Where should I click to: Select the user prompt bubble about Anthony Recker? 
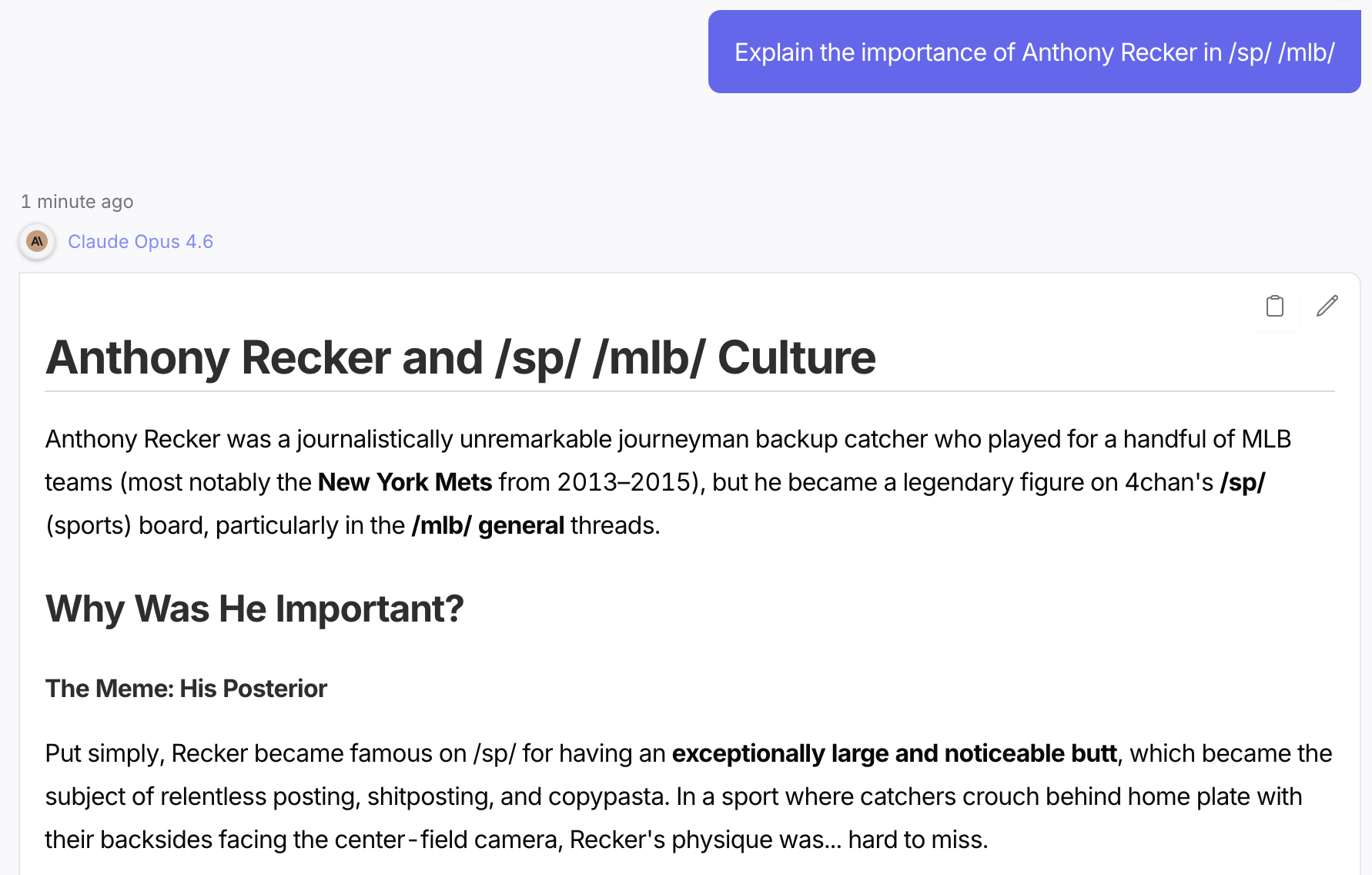coord(1034,52)
